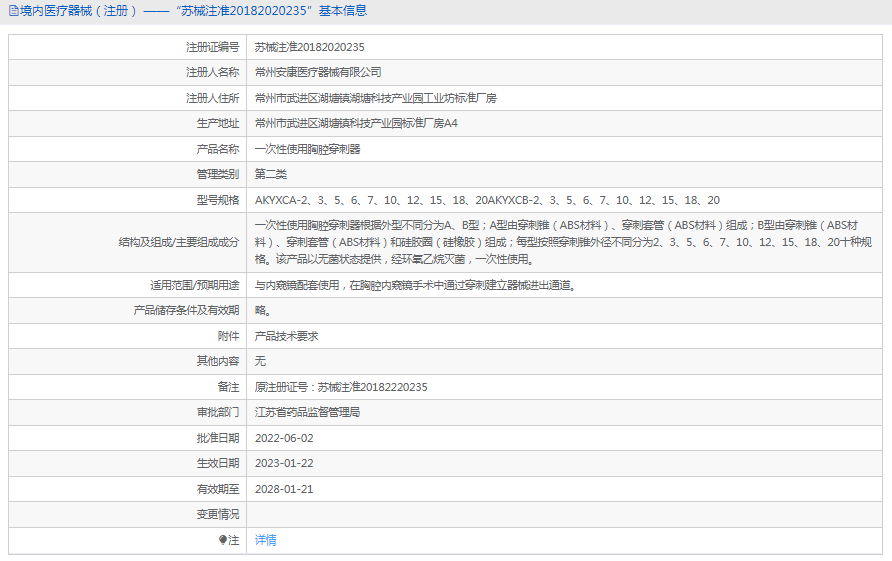Click the document icon beside the page title
This screenshot has height=561, width=892.
click(x=14, y=11)
